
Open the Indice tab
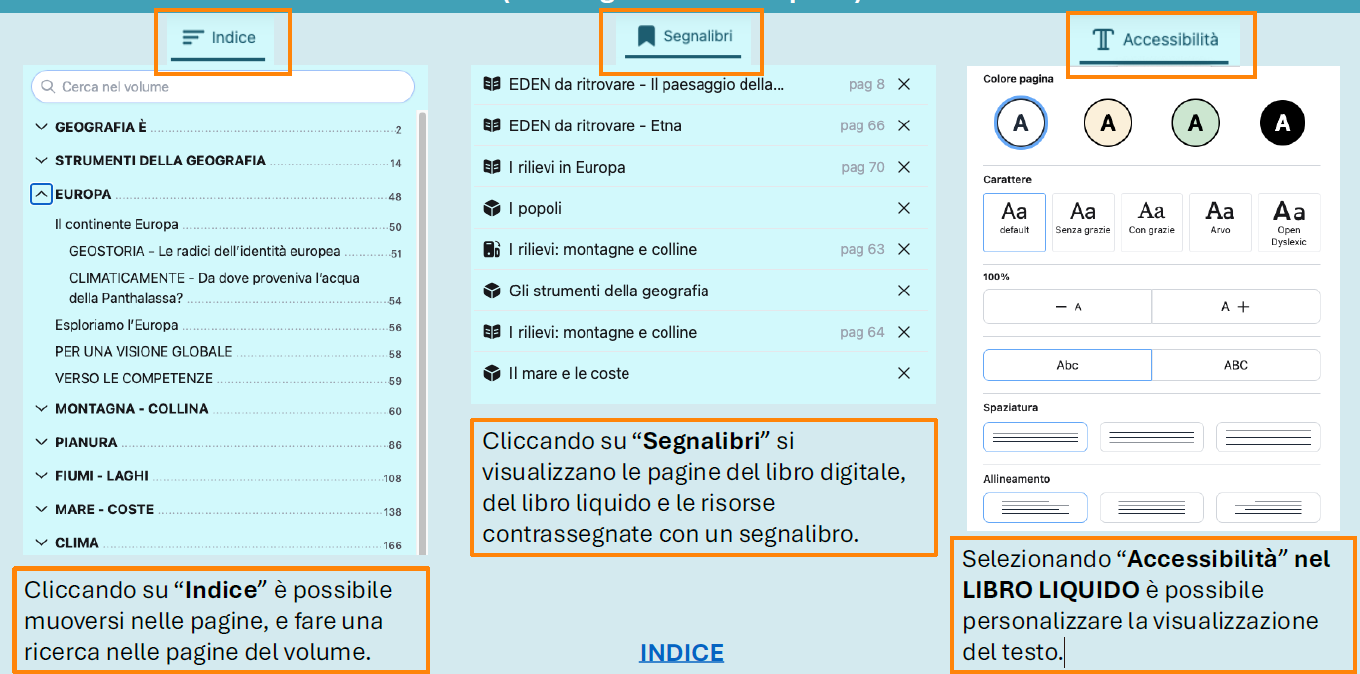point(218,39)
